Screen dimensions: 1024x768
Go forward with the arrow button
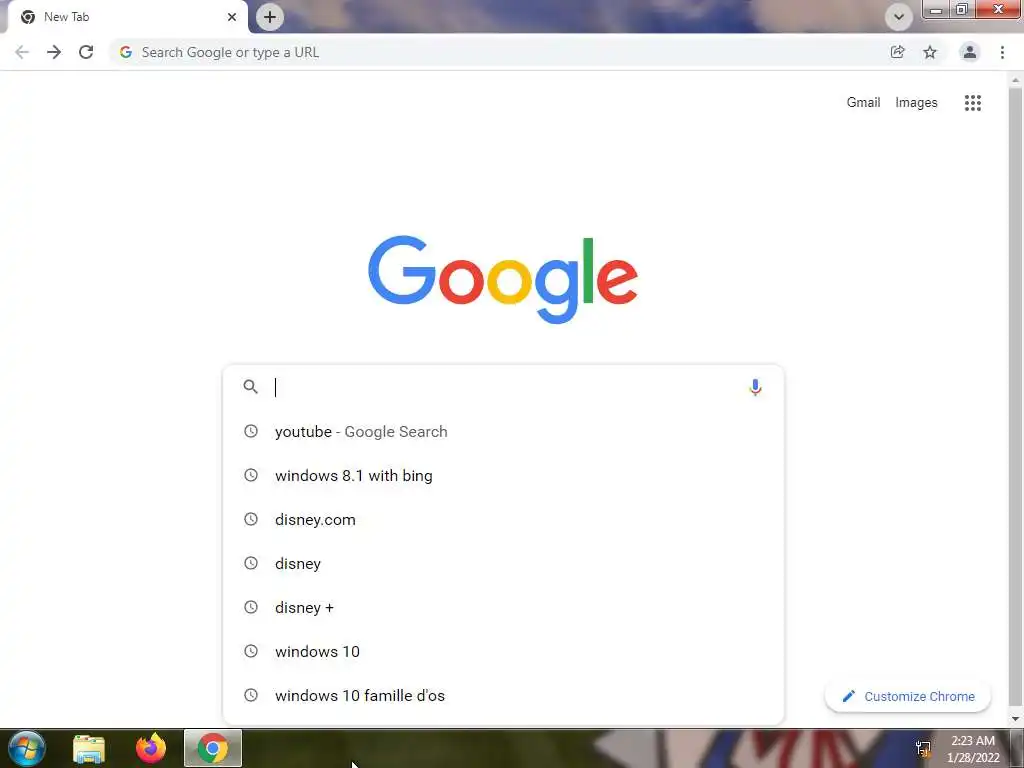click(54, 52)
